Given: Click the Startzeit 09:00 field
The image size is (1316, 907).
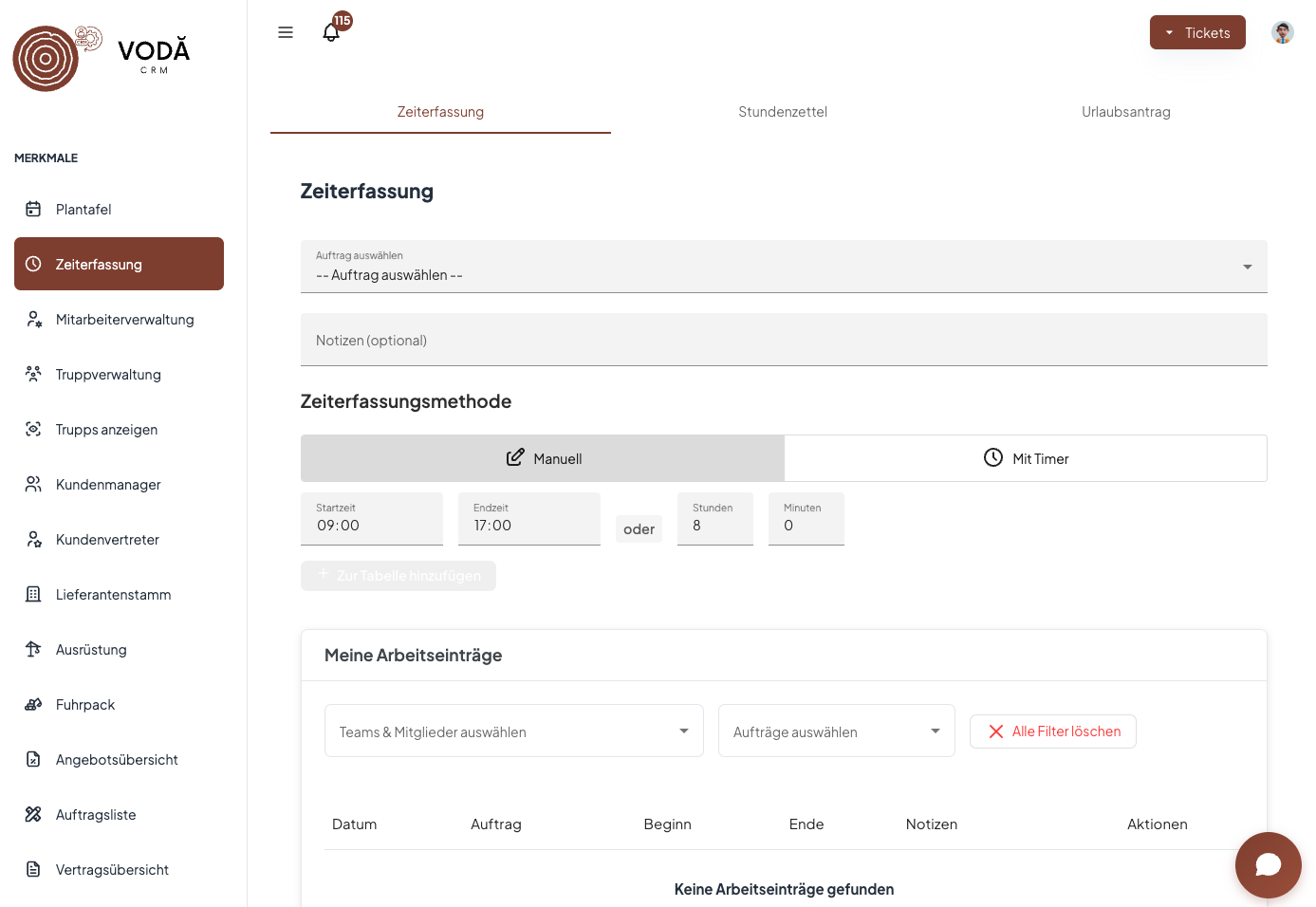Looking at the screenshot, I should point(372,519).
